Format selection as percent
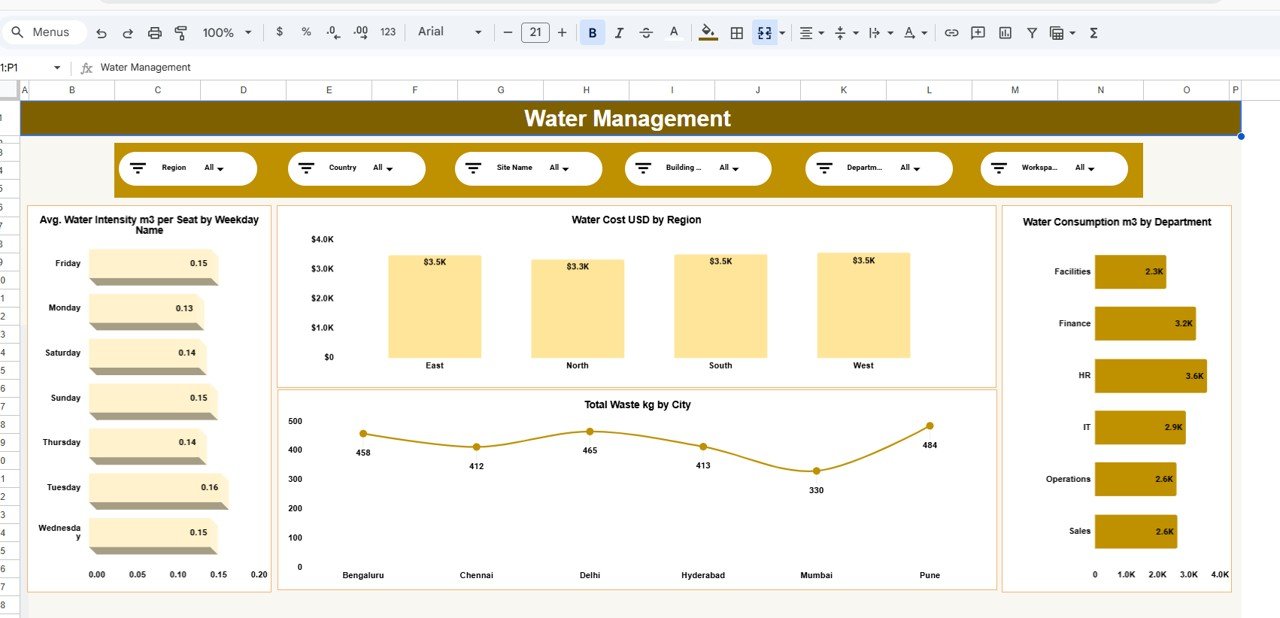 [x=305, y=32]
